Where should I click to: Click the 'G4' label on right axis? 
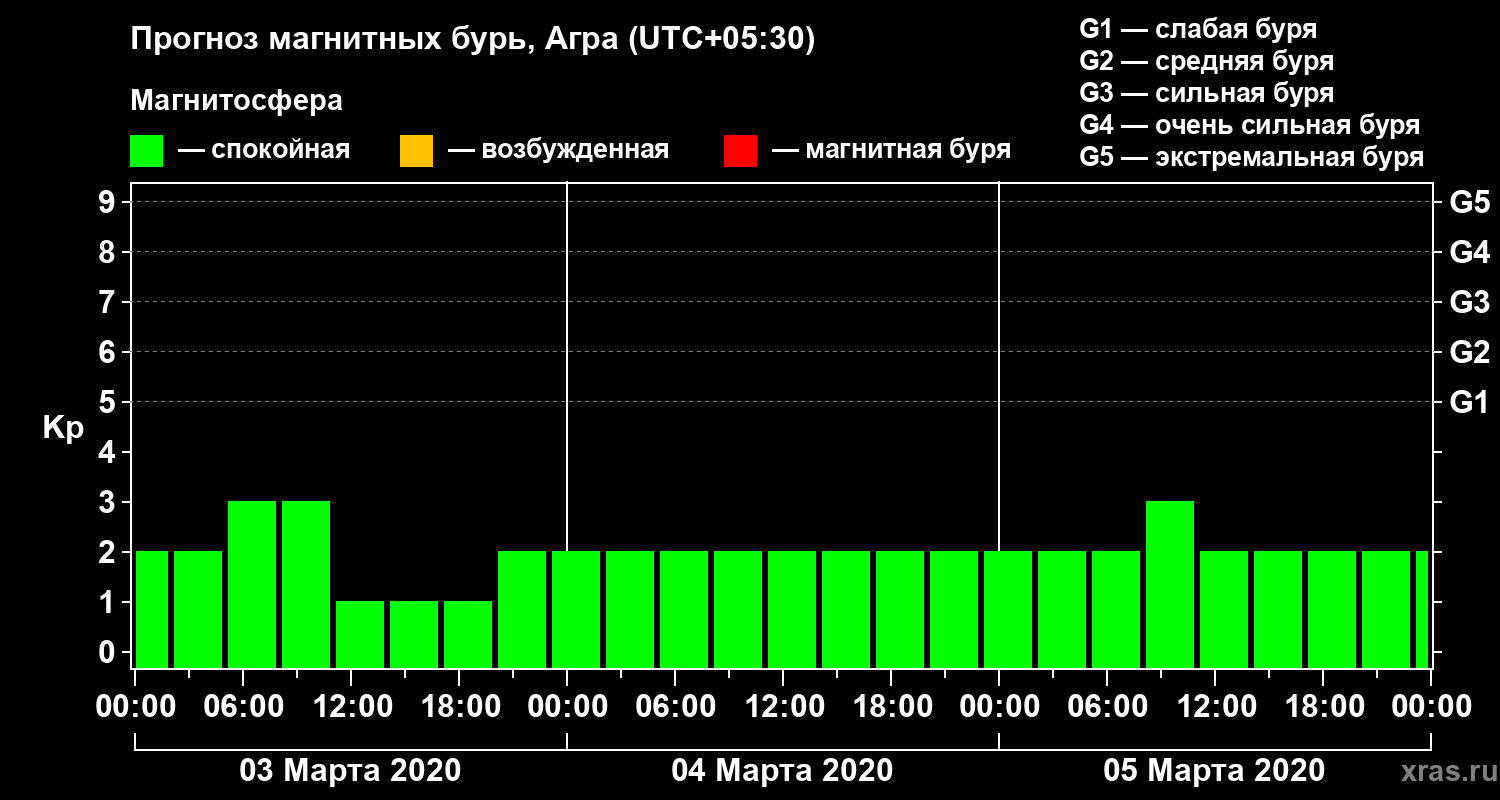(1469, 252)
